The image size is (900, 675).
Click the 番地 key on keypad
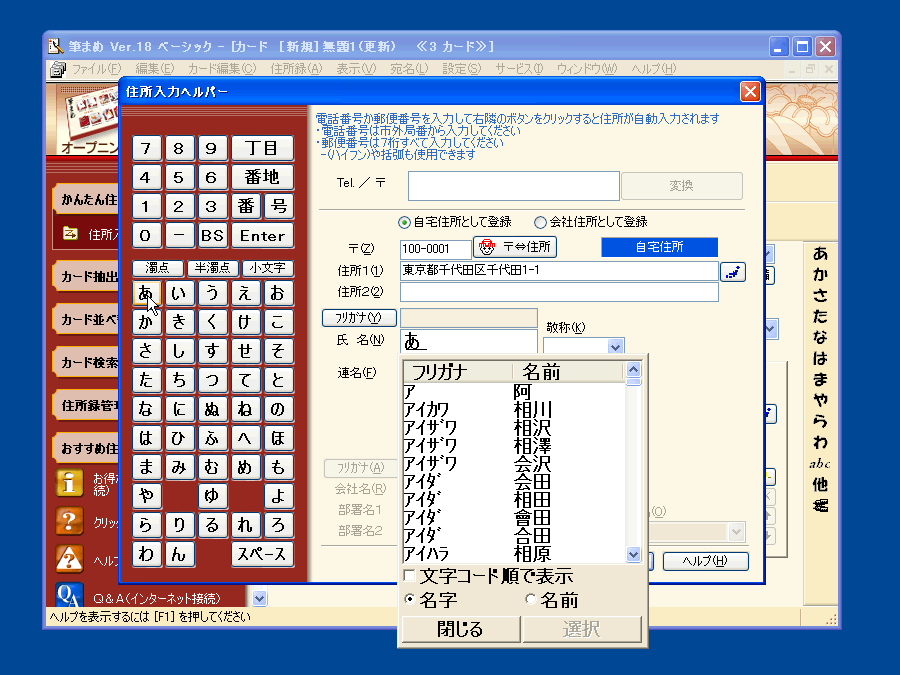click(262, 177)
